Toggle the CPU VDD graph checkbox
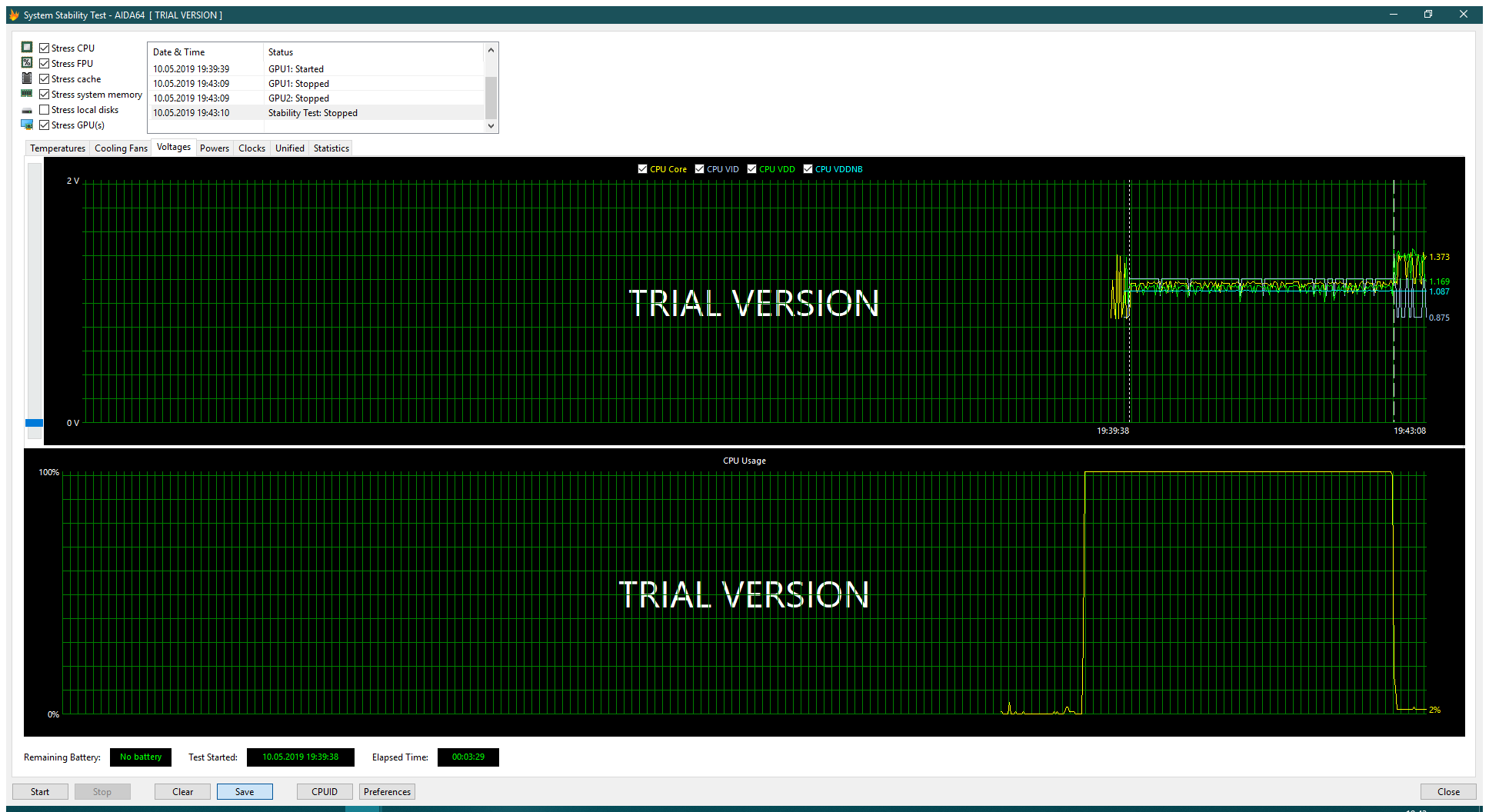1489x812 pixels. (752, 169)
